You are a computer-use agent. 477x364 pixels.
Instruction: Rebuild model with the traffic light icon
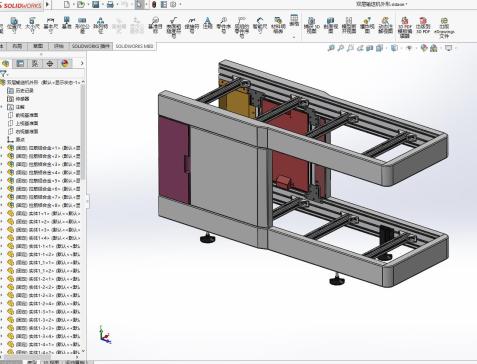(x=154, y=5)
